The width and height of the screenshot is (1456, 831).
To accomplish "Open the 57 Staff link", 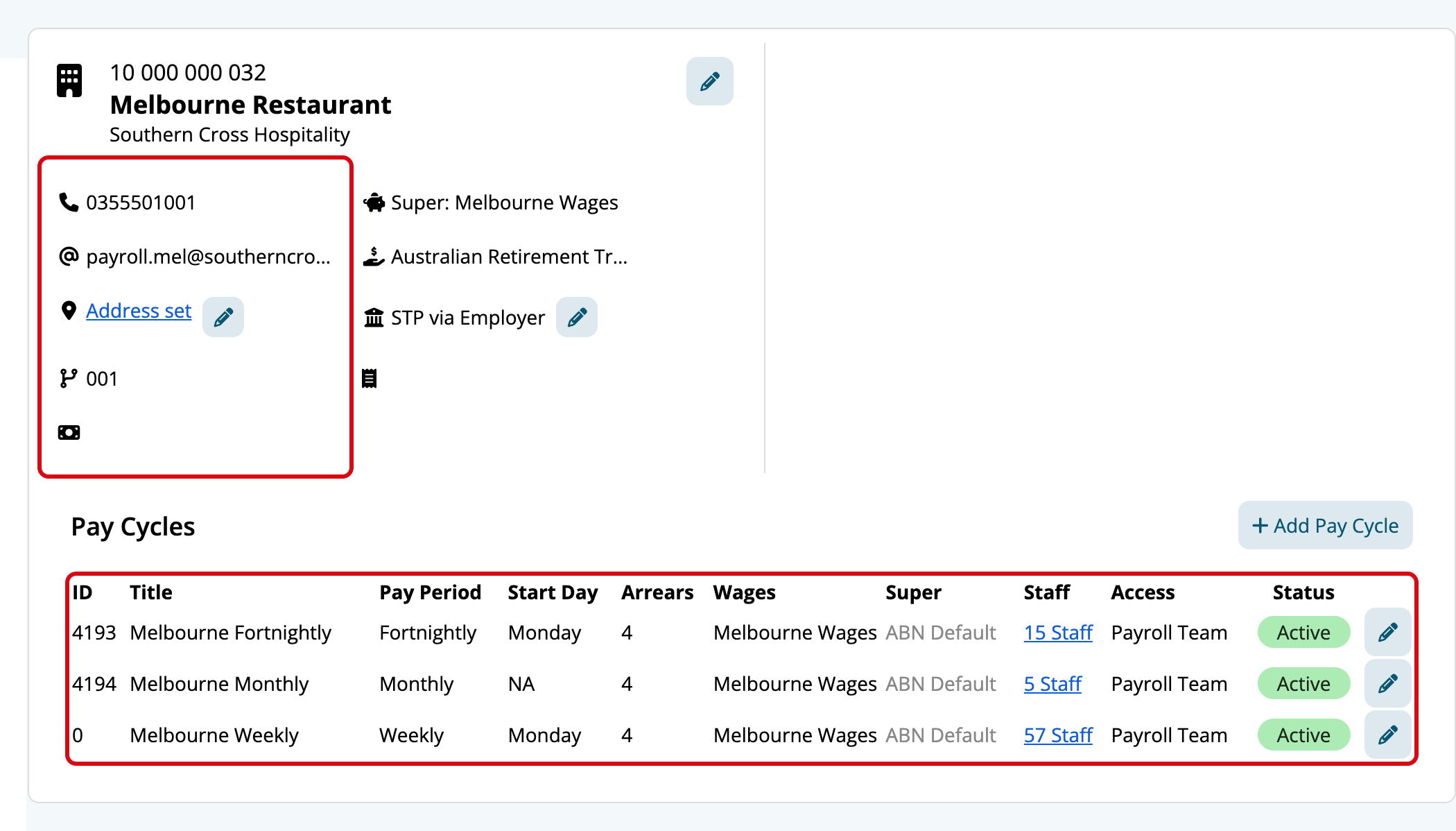I will pos(1058,735).
